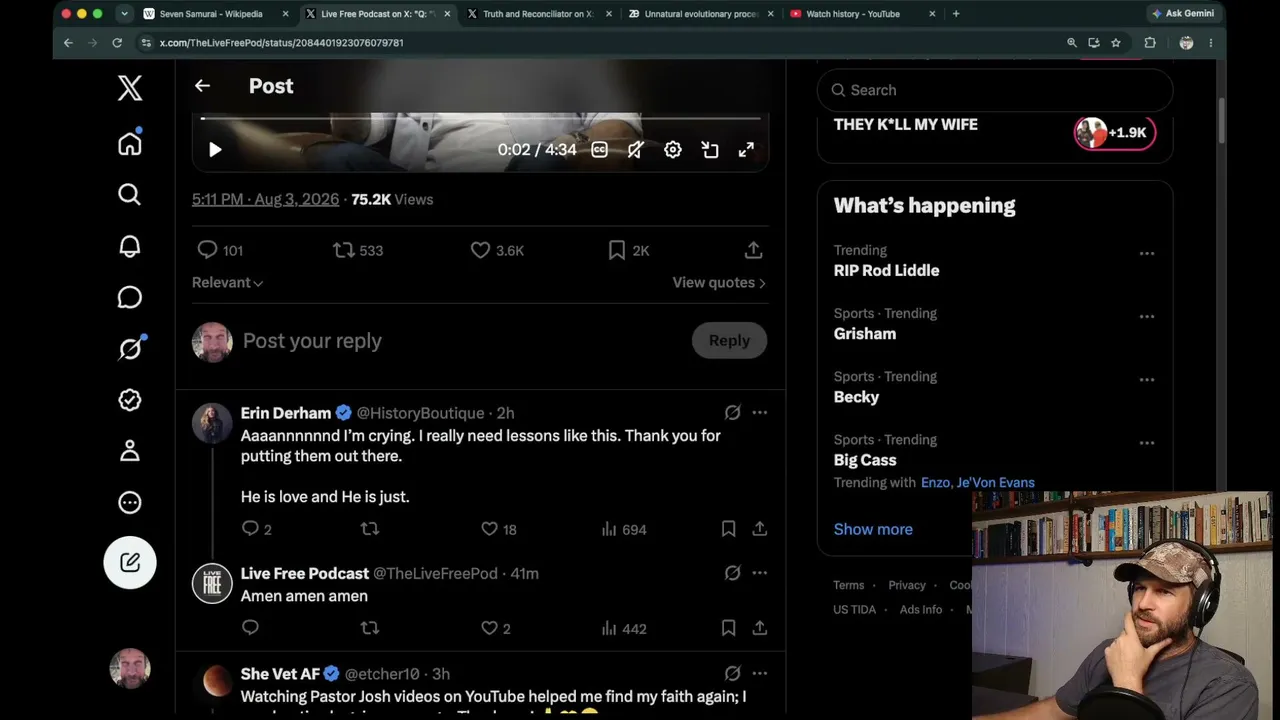The width and height of the screenshot is (1280, 720).
Task: Open more options on Erin Derham's comment
Action: 760,413
